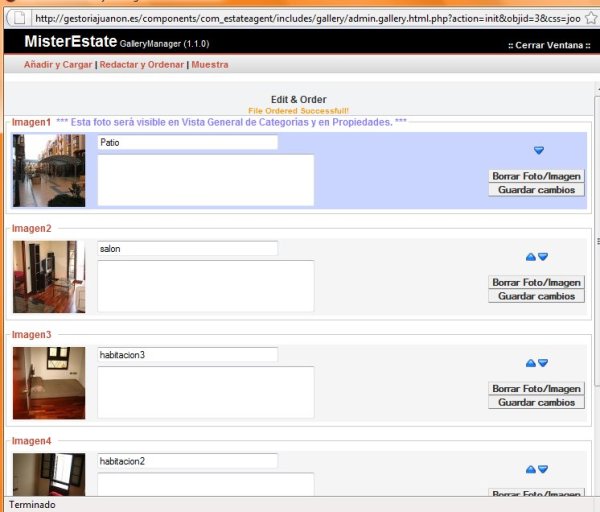
Task: Click the habitacion2 photo thumbnail
Action: 49,474
